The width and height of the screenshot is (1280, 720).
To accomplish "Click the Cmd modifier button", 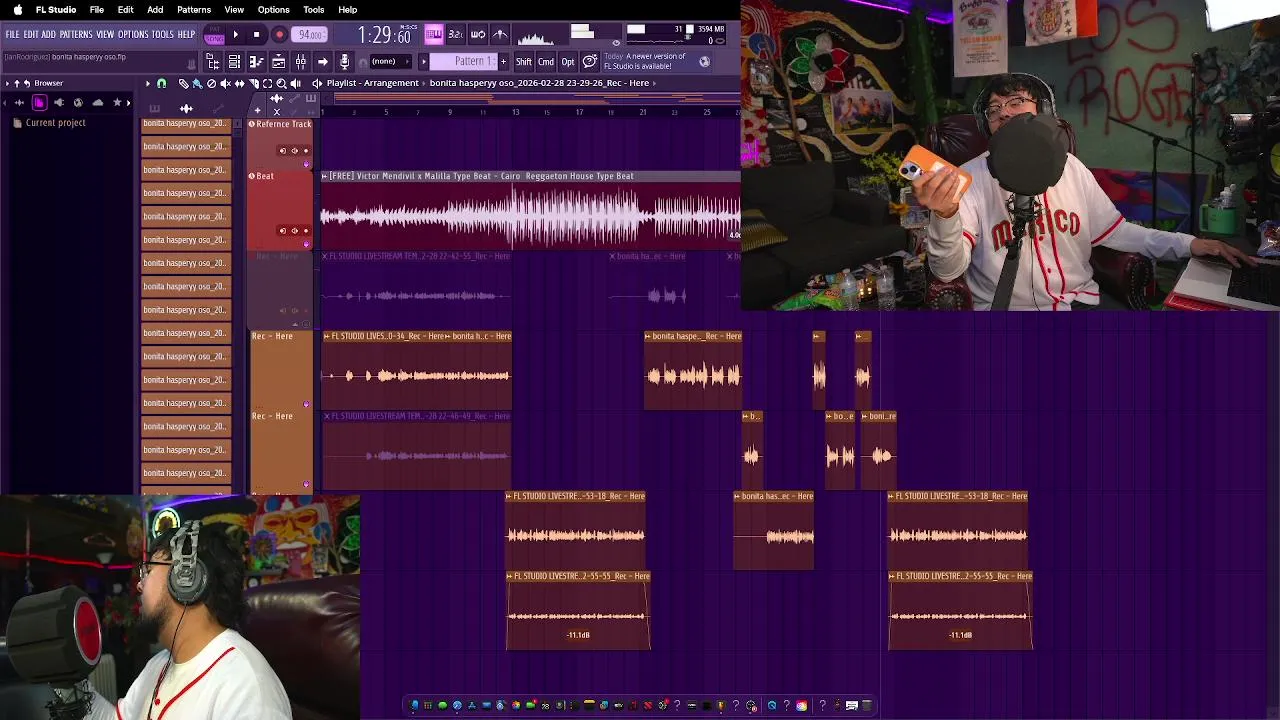I will click(546, 62).
